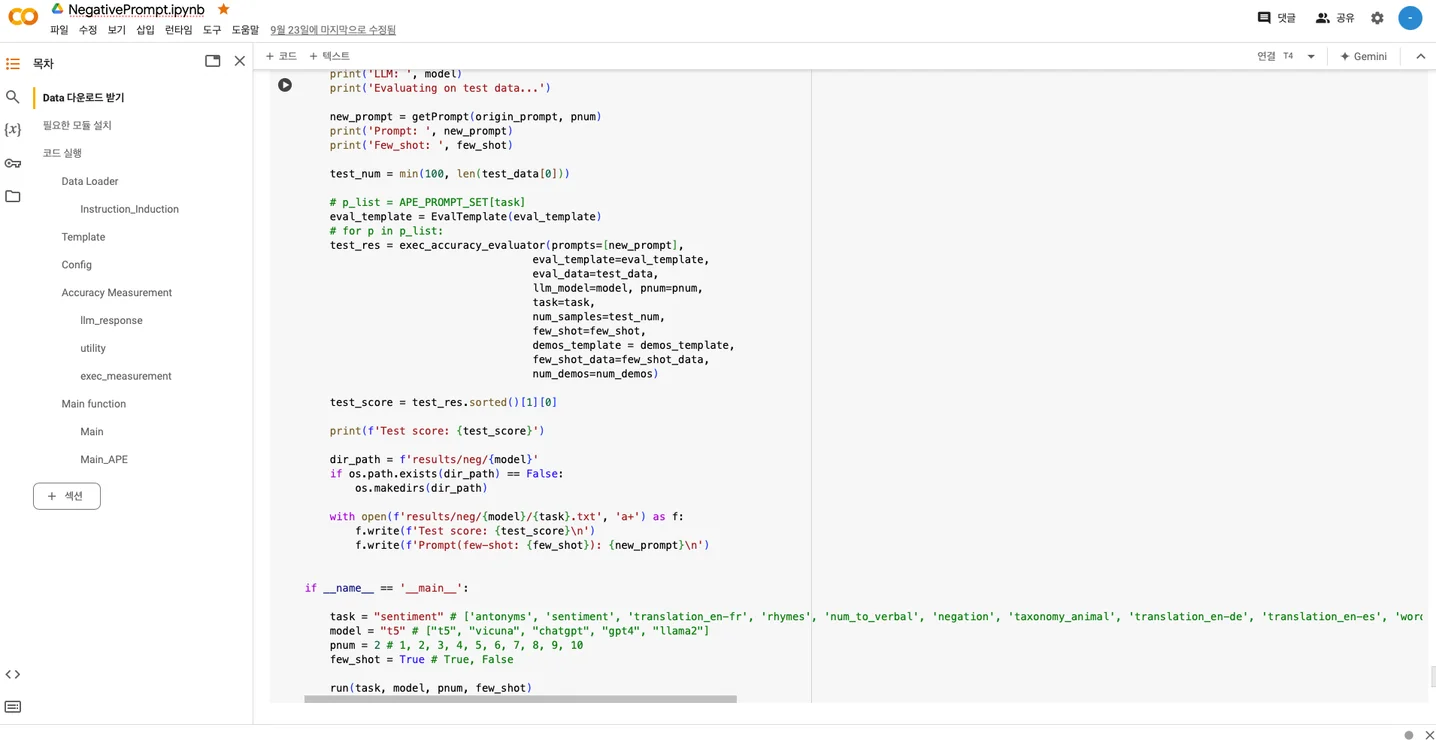Screen dimensions: 1436x742
Task: Open the variables {x} panel
Action: [x=13, y=130]
